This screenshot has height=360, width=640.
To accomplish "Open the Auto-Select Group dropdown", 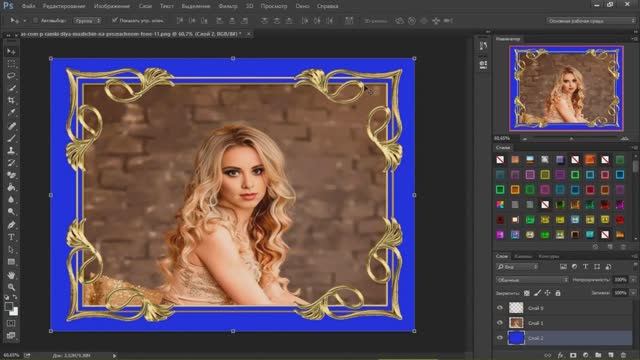I will pos(87,20).
